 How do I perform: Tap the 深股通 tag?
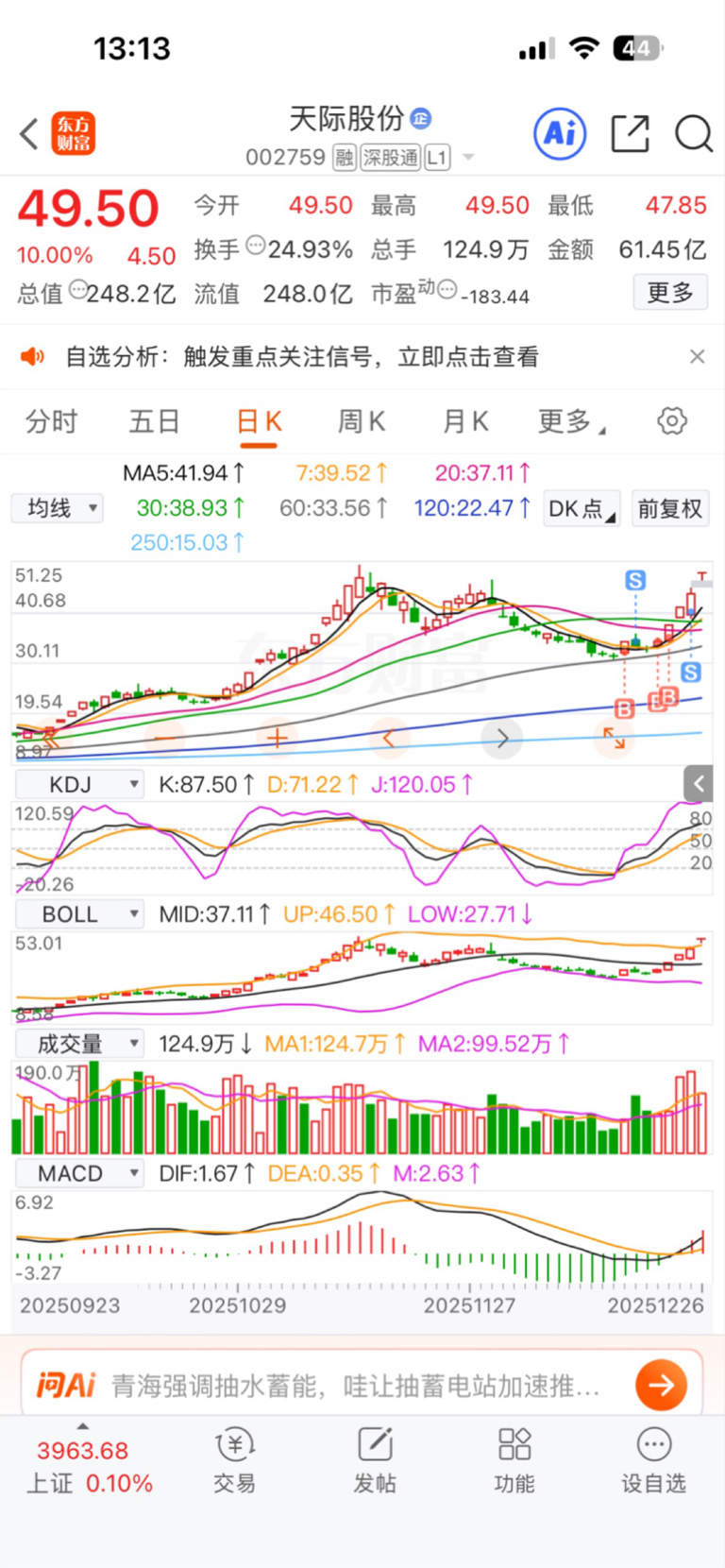coord(390,158)
